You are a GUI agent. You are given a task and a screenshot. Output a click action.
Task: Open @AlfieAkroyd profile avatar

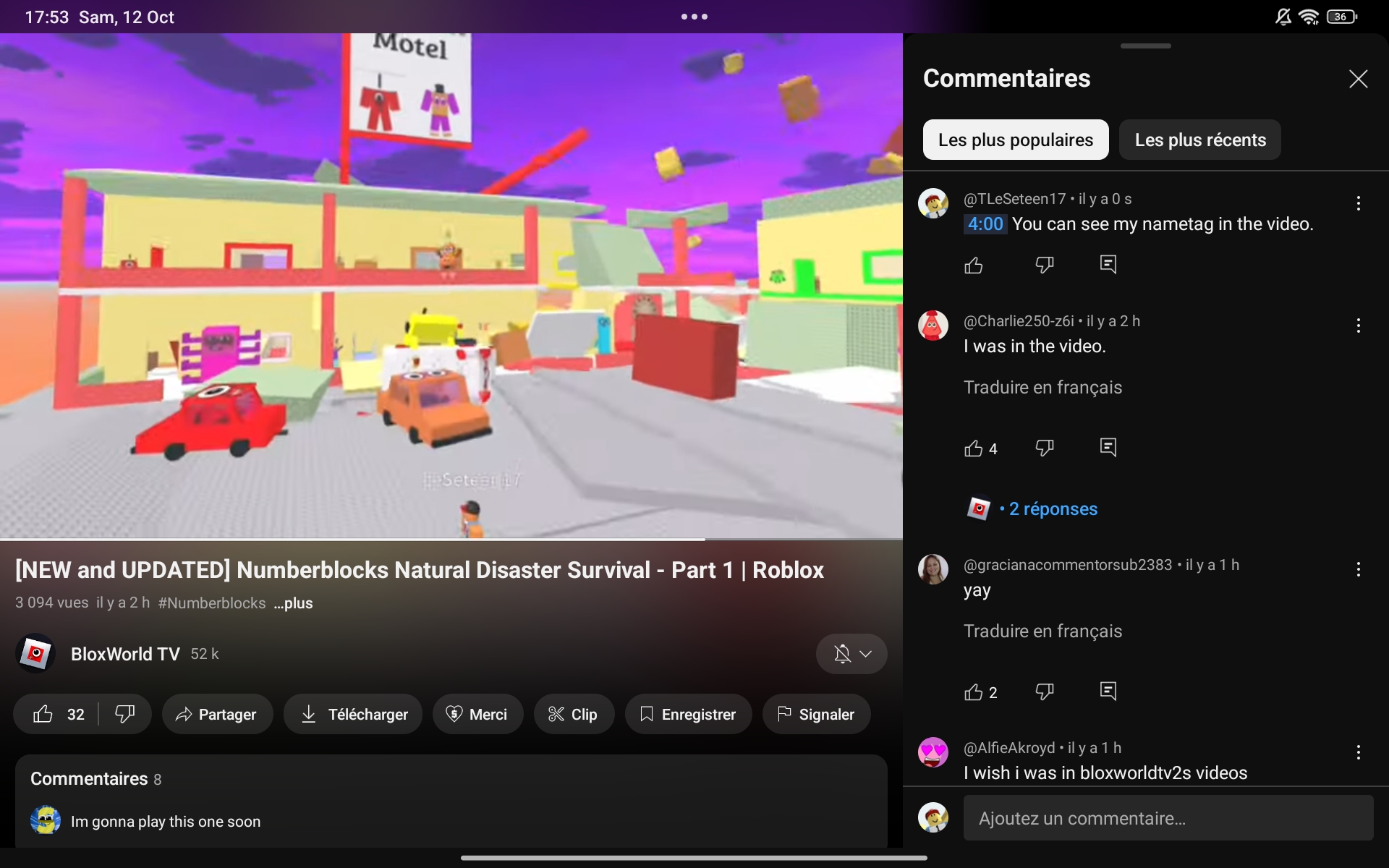pos(933,752)
